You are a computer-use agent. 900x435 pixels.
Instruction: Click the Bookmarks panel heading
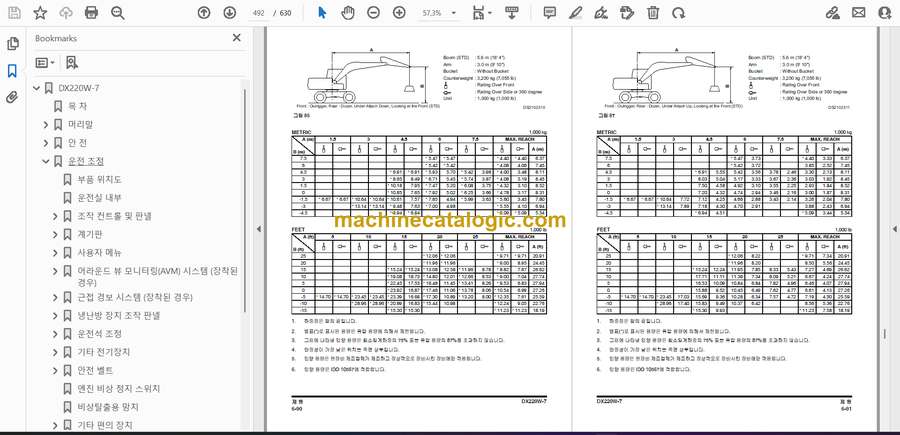(x=56, y=38)
